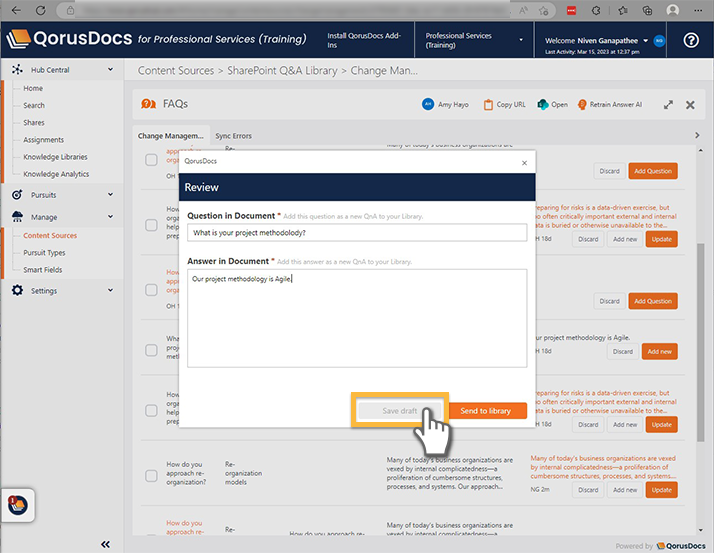The width and height of the screenshot is (714, 553).
Task: Collapse the Hub Central section chevron
Action: point(110,69)
